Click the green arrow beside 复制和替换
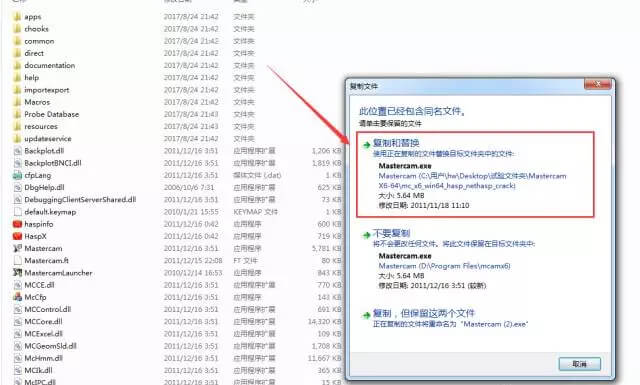The height and width of the screenshot is (385, 640). tap(366, 145)
